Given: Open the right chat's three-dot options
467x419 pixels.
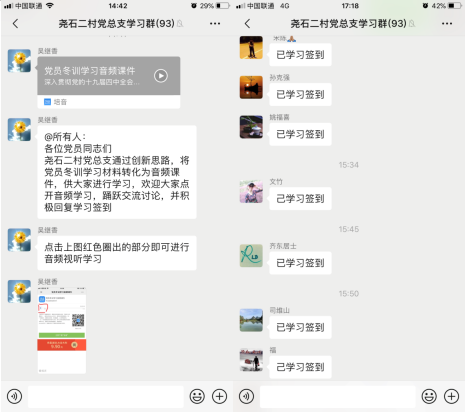Looking at the screenshot, I should tap(447, 23).
